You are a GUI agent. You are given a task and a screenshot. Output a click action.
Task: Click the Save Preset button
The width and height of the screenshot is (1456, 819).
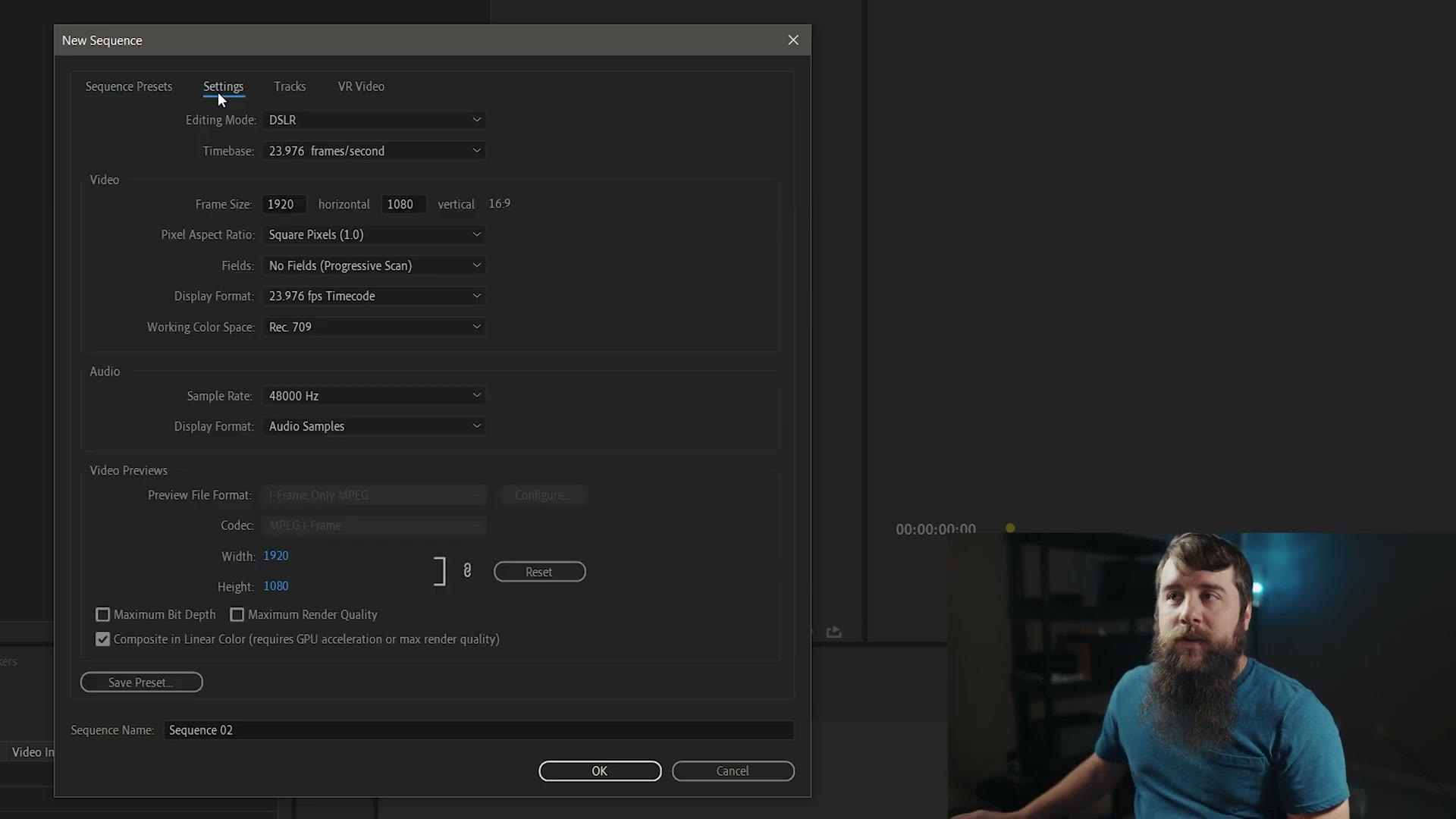[x=141, y=682]
